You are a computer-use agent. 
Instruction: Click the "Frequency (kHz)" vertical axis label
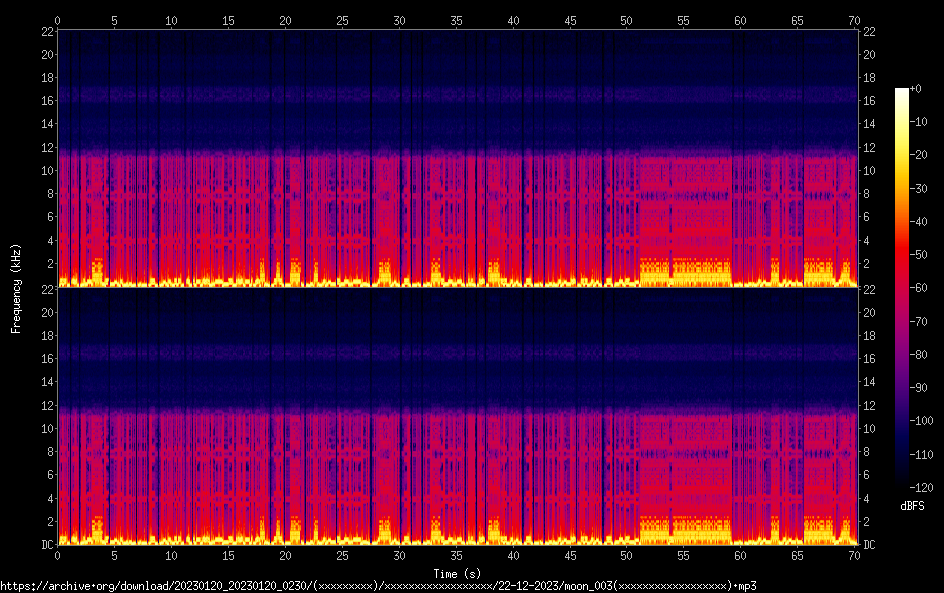16,287
